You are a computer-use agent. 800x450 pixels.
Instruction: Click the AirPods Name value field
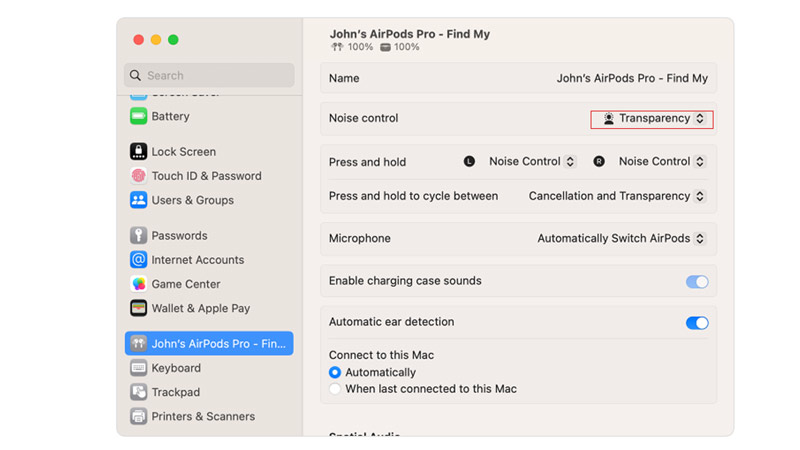click(632, 78)
